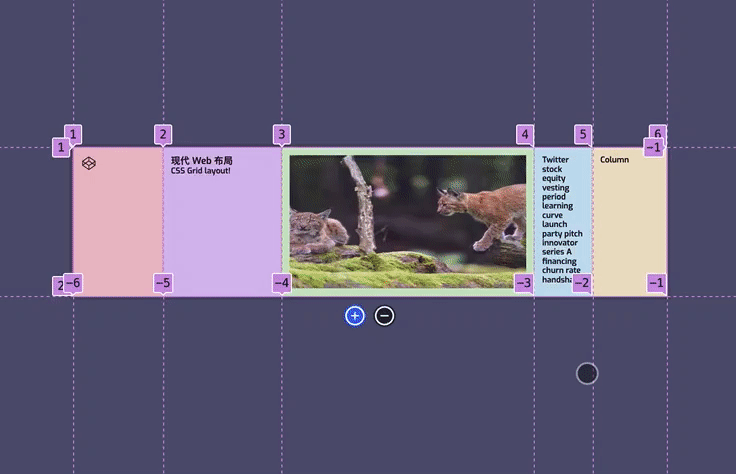Click grid line label 5 at top
This screenshot has height=474, width=736.
(x=583, y=135)
